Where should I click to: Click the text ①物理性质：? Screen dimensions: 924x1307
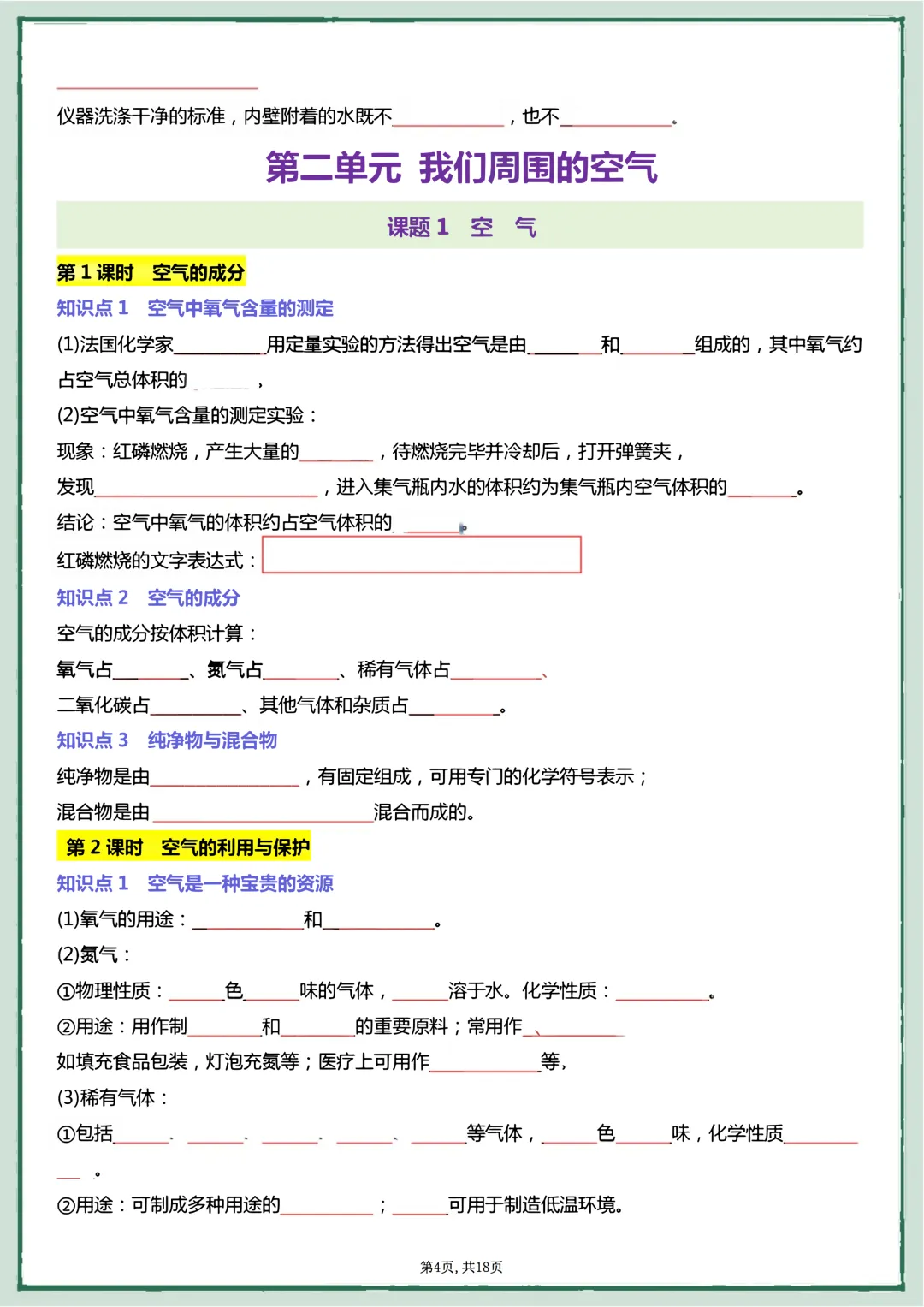111,990
